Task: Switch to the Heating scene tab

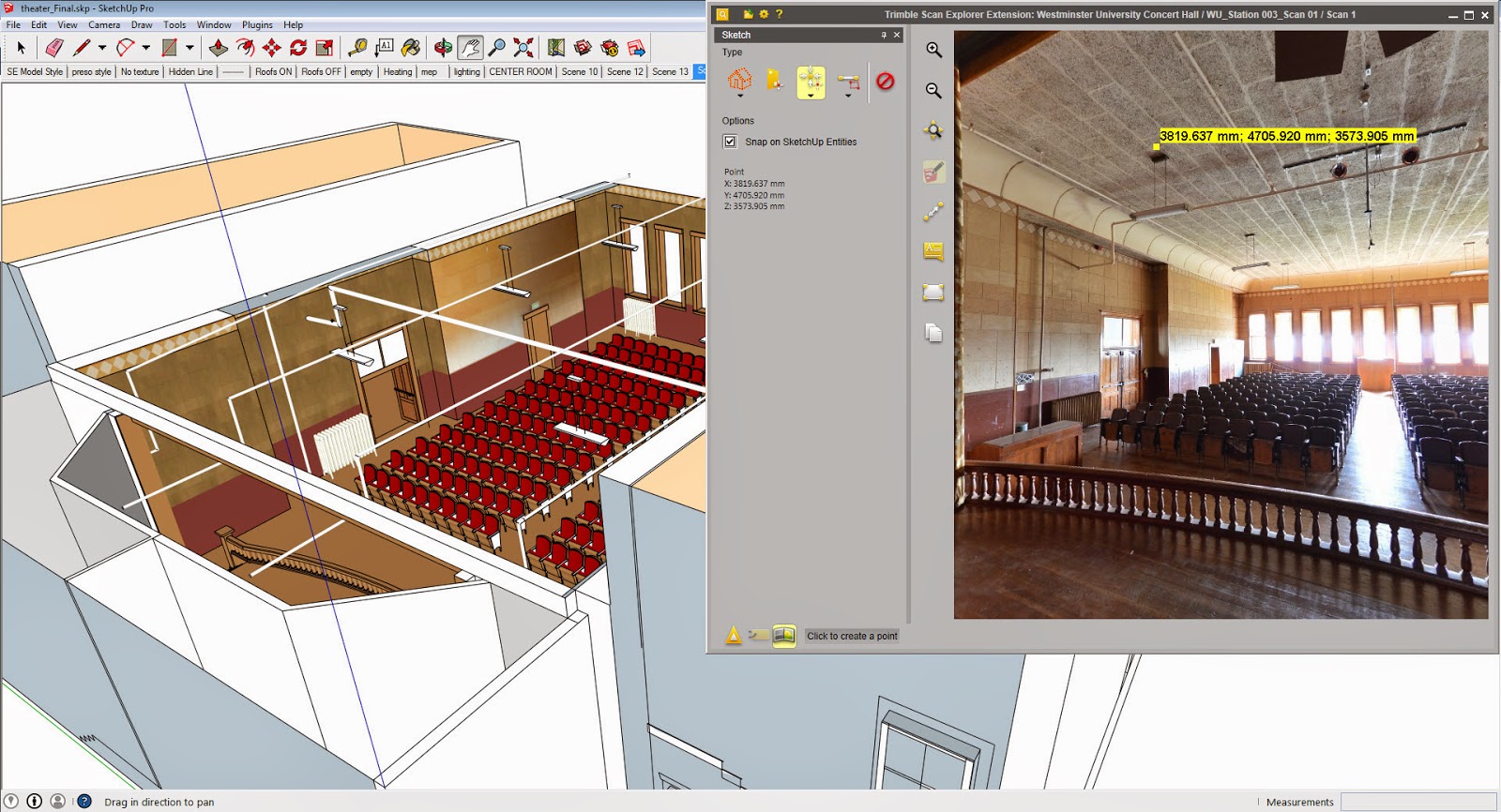Action: (398, 72)
